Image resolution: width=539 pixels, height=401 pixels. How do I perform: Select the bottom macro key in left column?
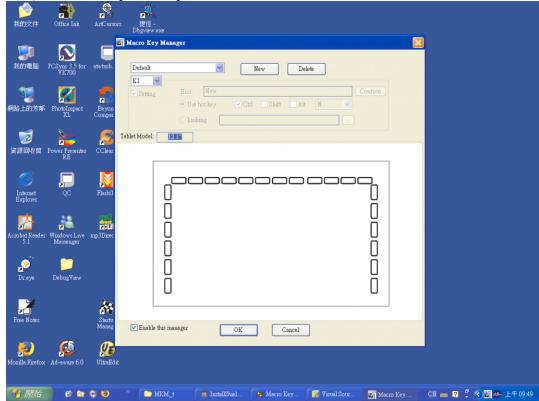pos(168,286)
